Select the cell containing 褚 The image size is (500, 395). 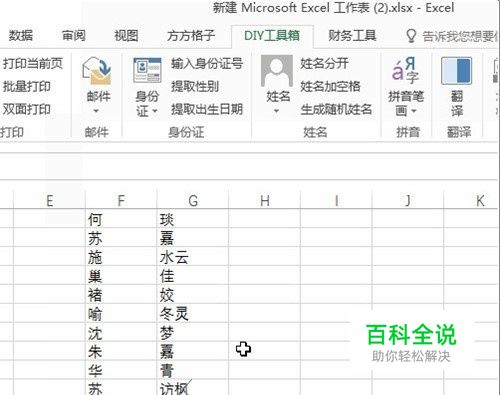pyautogui.click(x=121, y=294)
